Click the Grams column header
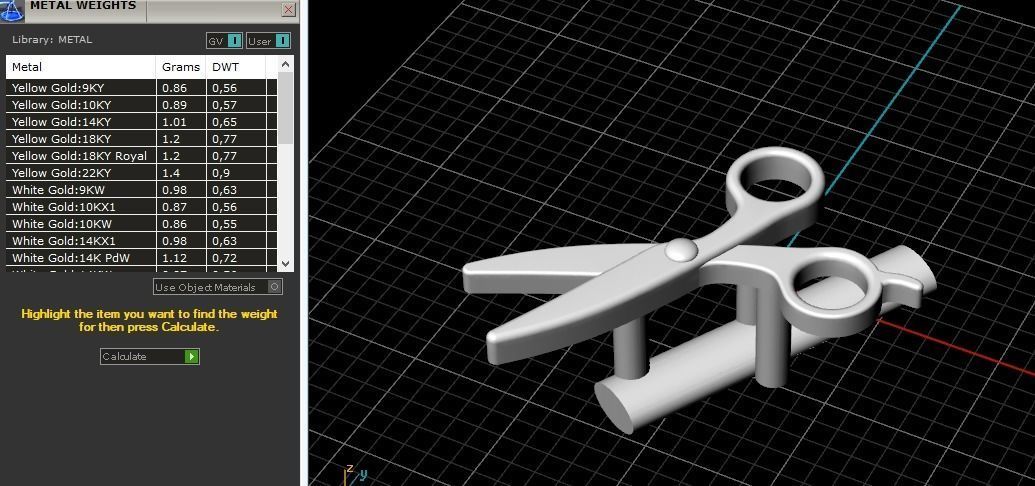 [x=181, y=67]
